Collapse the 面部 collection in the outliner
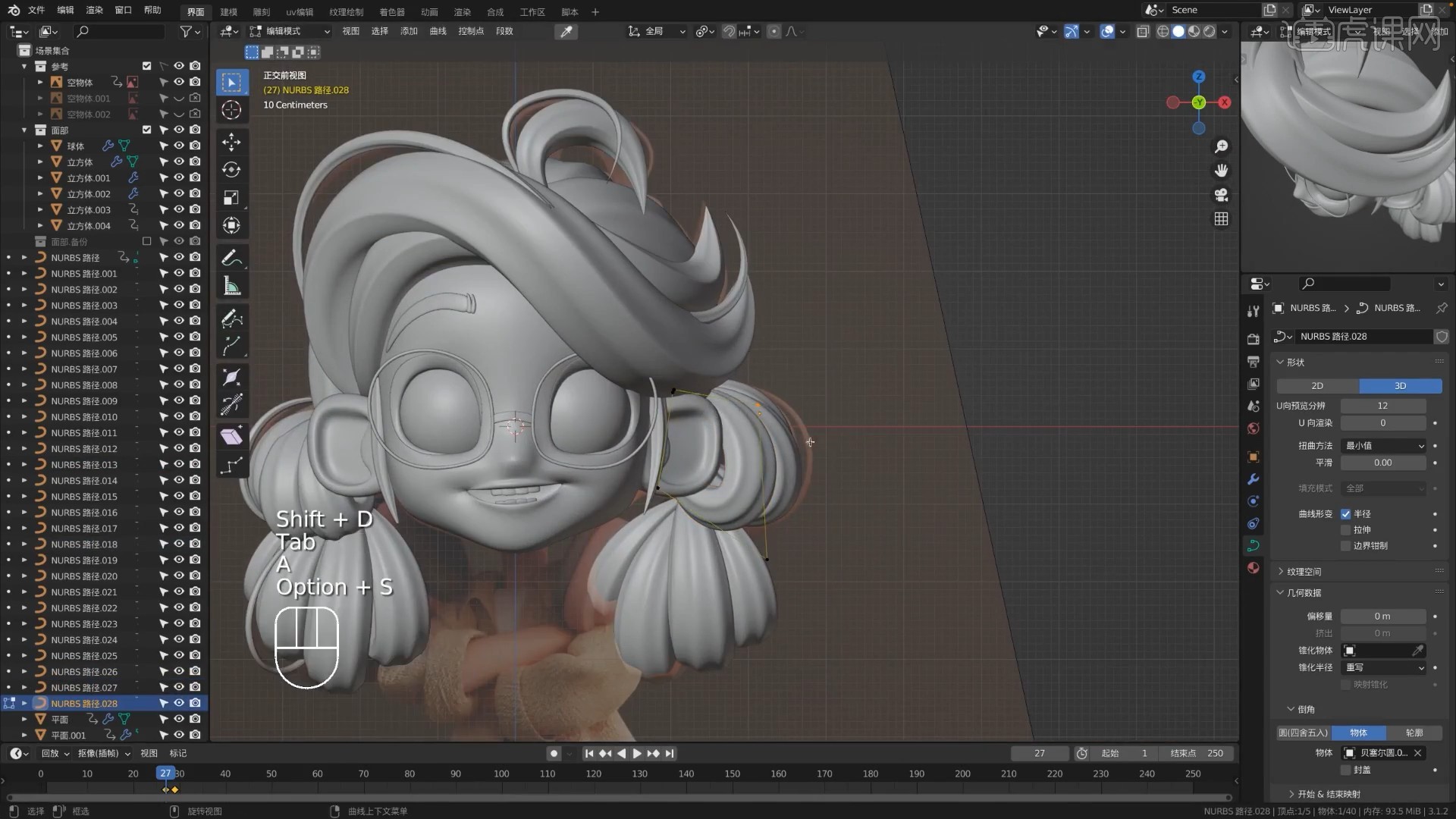1456x819 pixels. click(24, 130)
